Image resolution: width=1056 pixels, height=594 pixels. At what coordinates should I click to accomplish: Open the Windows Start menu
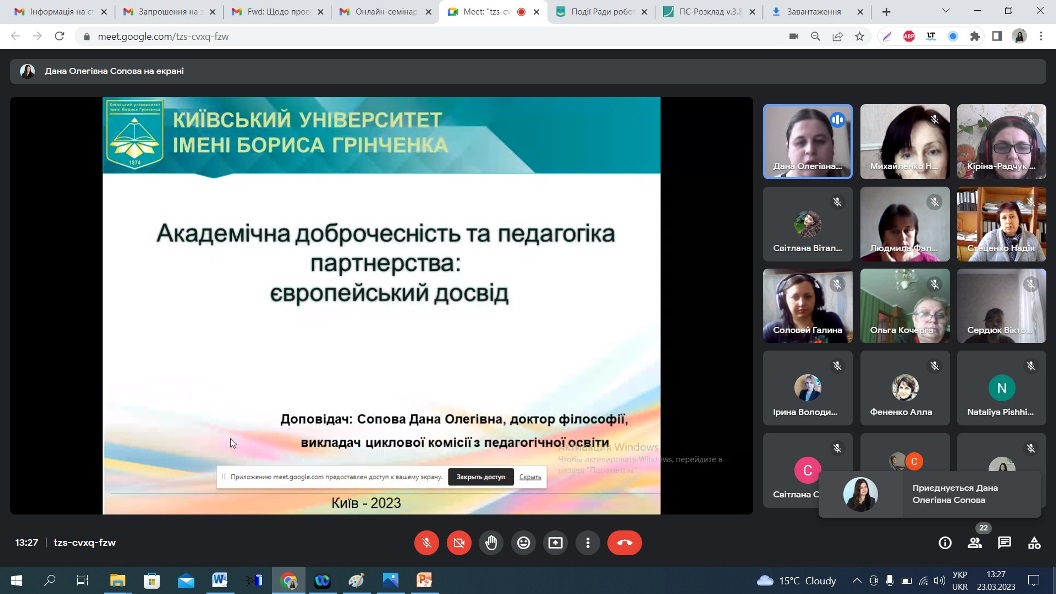[16, 580]
